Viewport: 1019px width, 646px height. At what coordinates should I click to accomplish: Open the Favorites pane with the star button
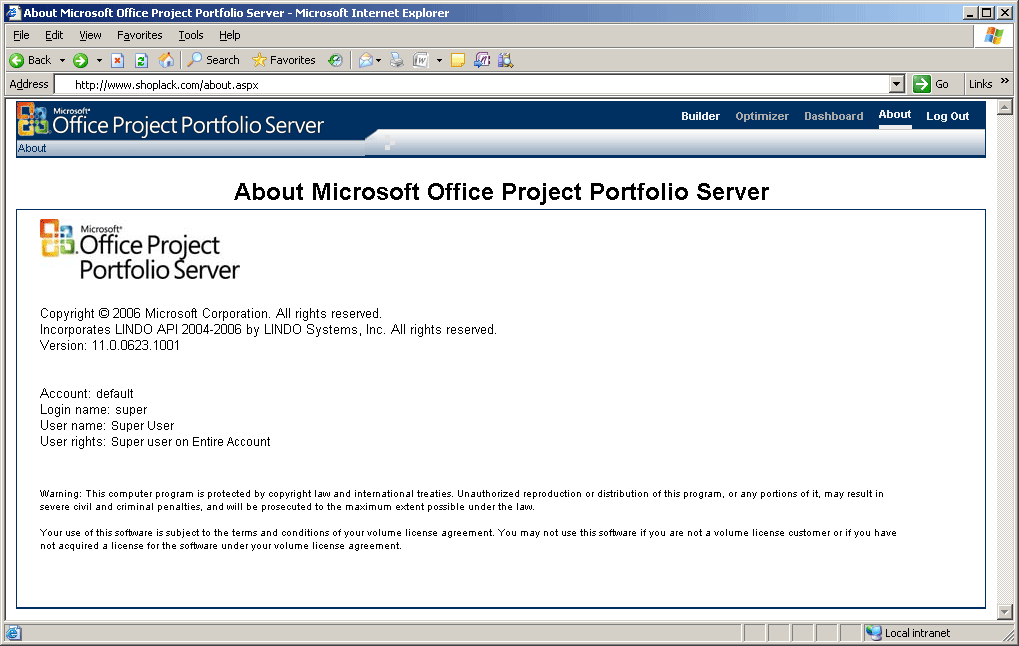[283, 60]
